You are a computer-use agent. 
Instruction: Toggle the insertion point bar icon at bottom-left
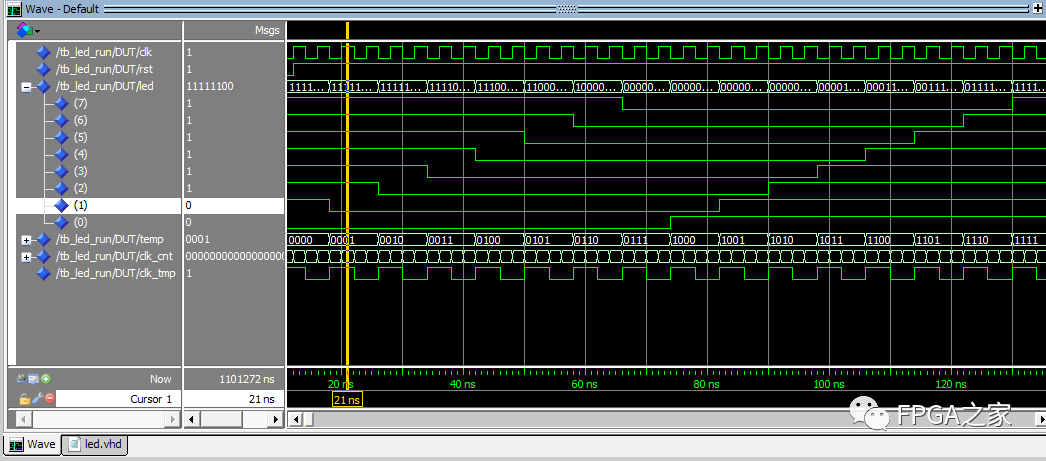[22, 380]
